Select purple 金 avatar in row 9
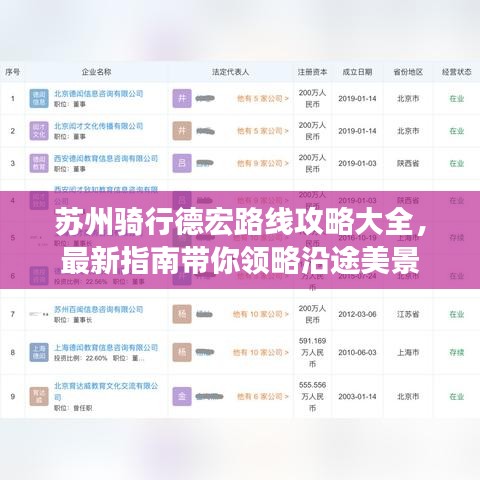The width and height of the screenshot is (480, 480). pyautogui.click(x=182, y=396)
